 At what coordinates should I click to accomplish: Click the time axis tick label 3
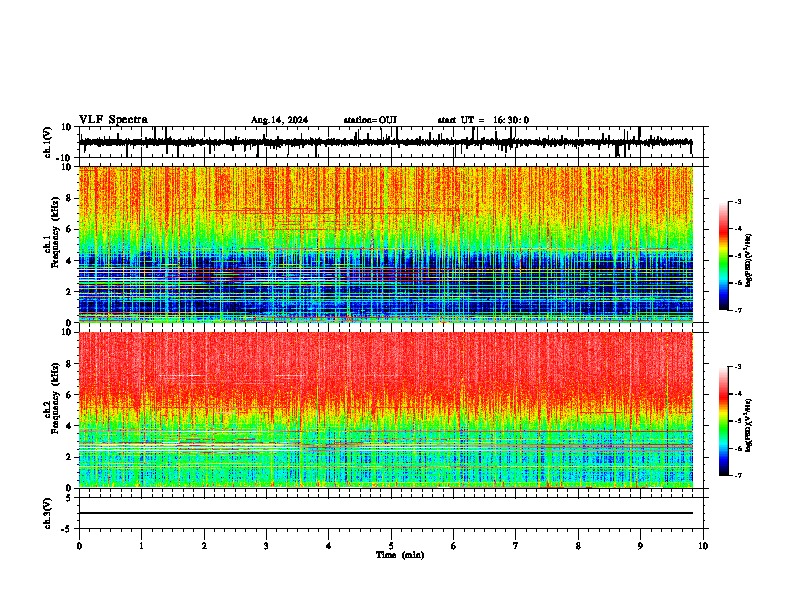[x=266, y=546]
